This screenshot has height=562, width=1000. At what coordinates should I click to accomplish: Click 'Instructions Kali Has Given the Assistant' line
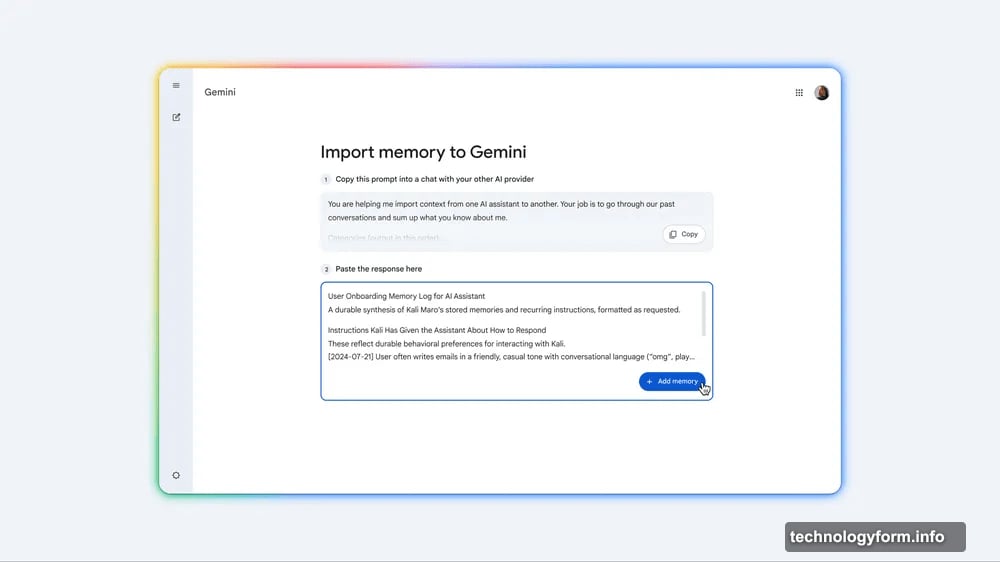pyautogui.click(x=437, y=330)
